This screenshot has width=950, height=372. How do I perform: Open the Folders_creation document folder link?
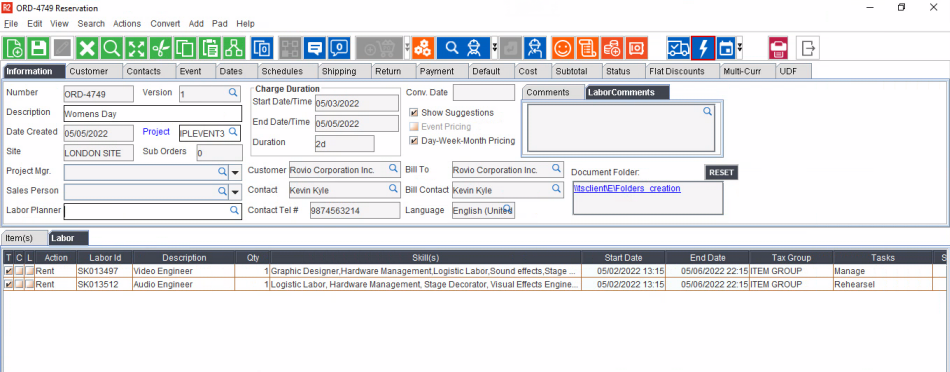point(627,188)
